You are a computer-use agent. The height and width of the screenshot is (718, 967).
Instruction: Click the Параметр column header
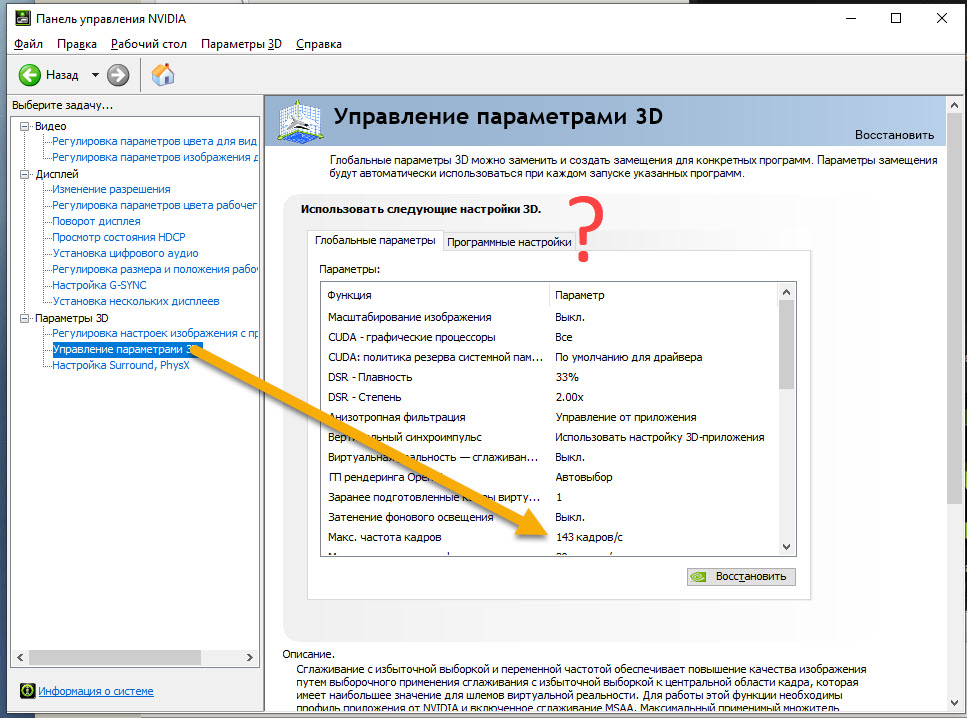coord(663,295)
